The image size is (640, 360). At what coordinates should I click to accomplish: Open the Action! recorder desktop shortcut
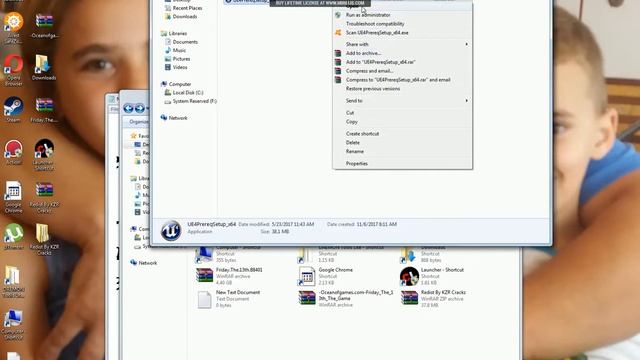point(13,152)
